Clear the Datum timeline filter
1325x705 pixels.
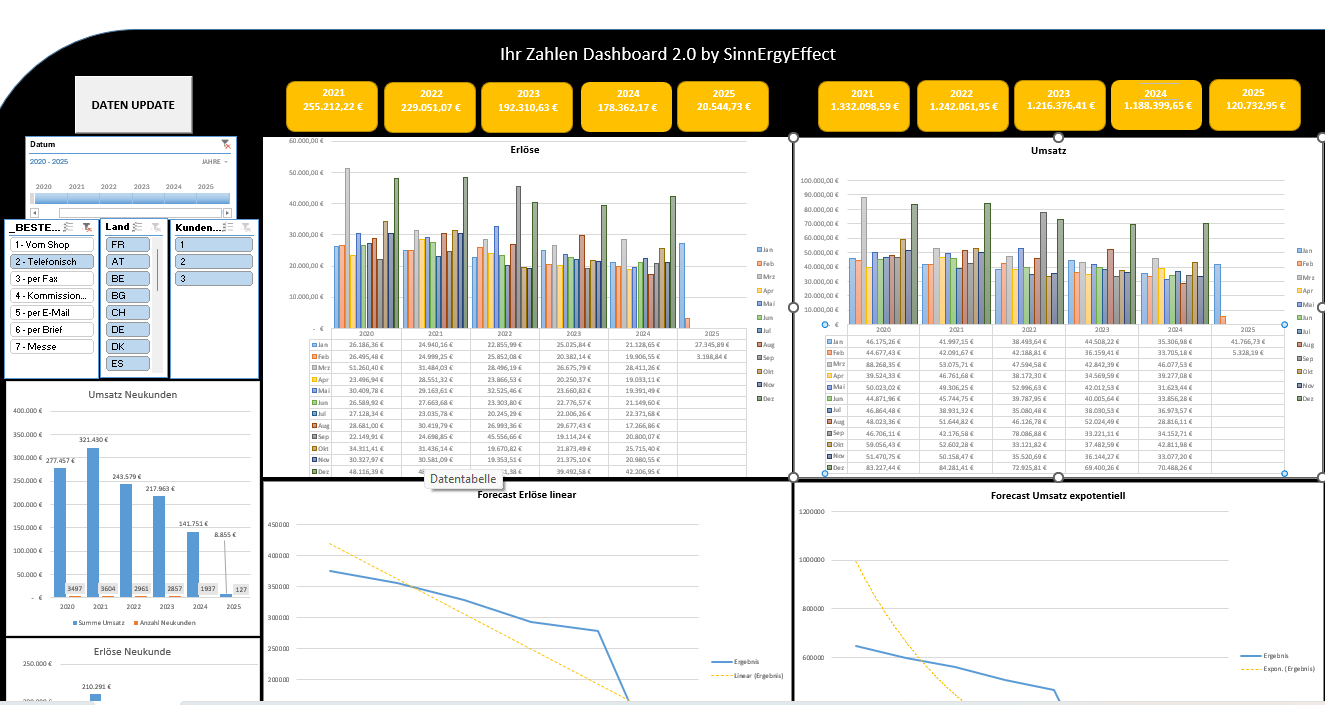click(226, 145)
